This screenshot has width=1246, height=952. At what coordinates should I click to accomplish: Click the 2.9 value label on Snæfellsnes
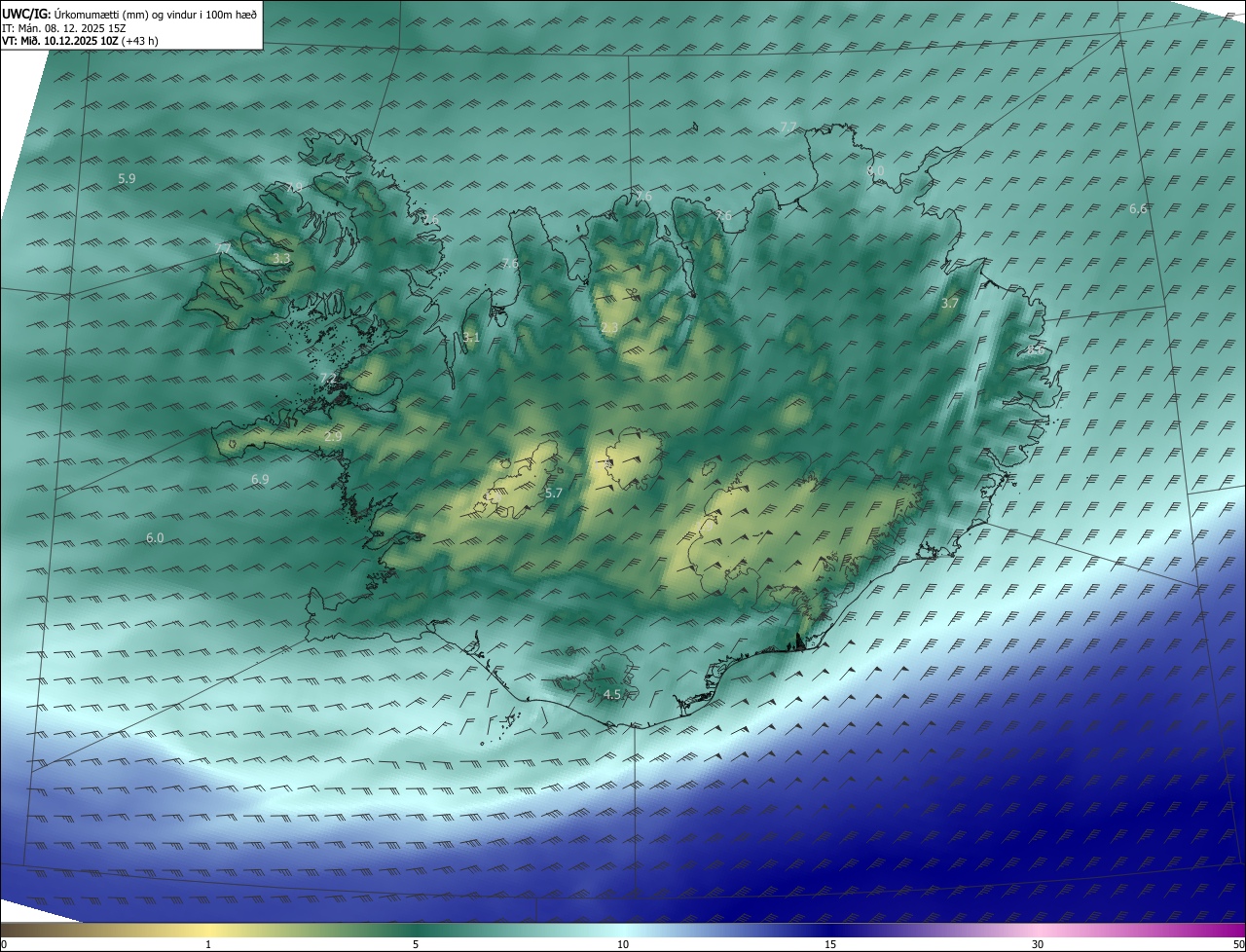click(x=333, y=437)
